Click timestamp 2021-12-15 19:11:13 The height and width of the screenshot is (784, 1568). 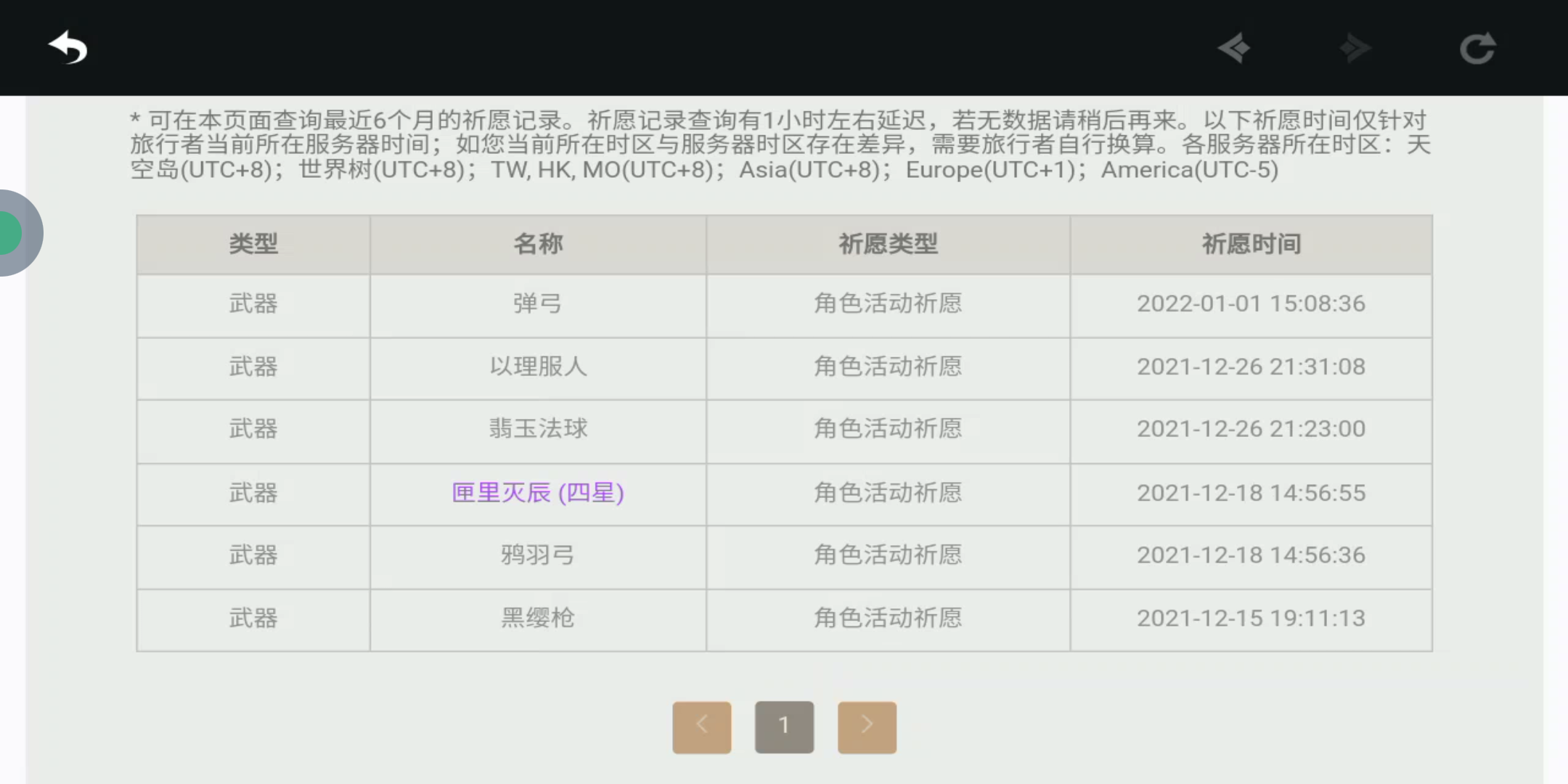point(1251,618)
